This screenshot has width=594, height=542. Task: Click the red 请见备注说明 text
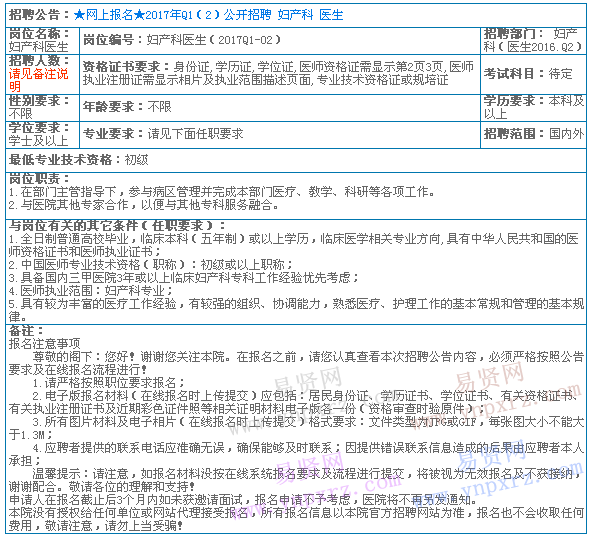point(38,80)
